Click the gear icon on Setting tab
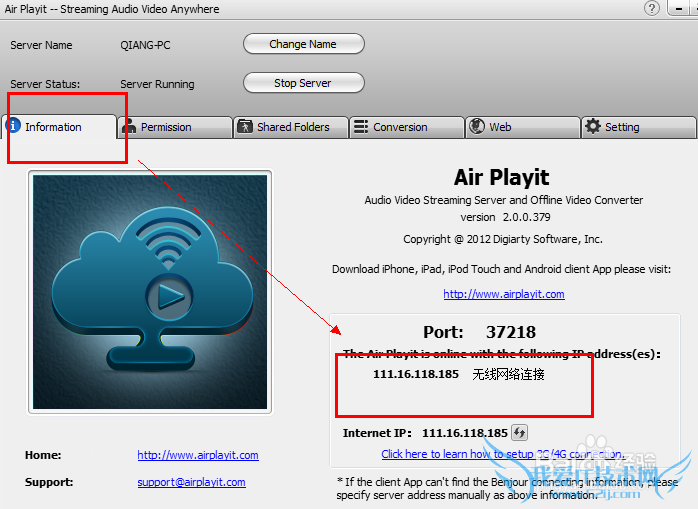The image size is (698, 509). 592,126
